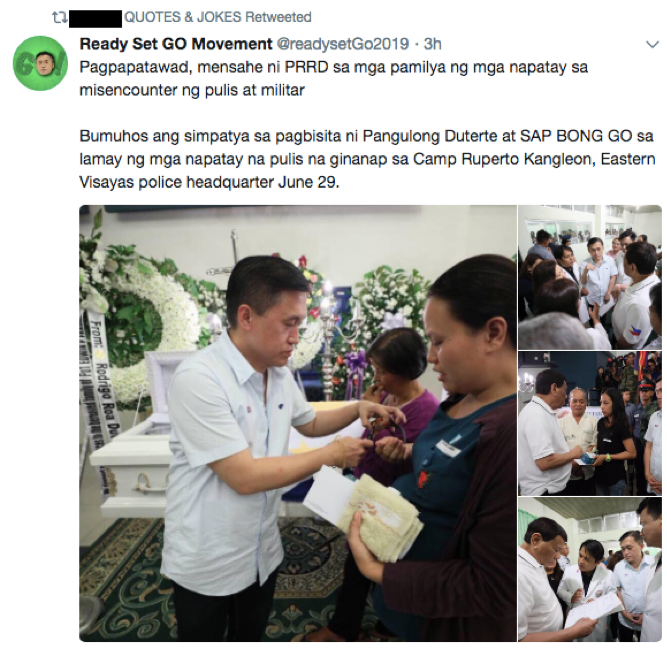This screenshot has height=652, width=667.
Task: Open Ready Set GO Movement profile name
Action: click(x=176, y=44)
